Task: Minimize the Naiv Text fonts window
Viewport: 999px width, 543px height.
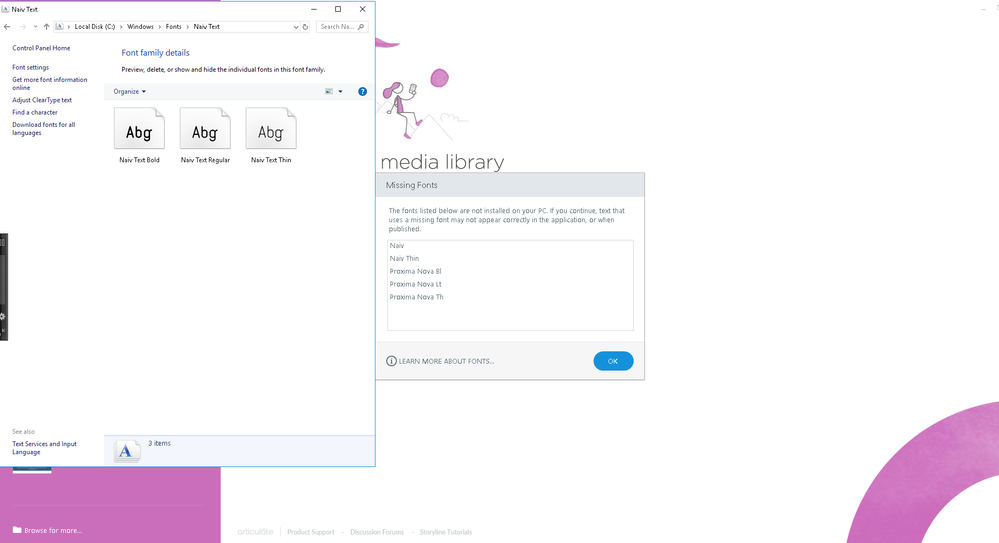Action: (314, 9)
